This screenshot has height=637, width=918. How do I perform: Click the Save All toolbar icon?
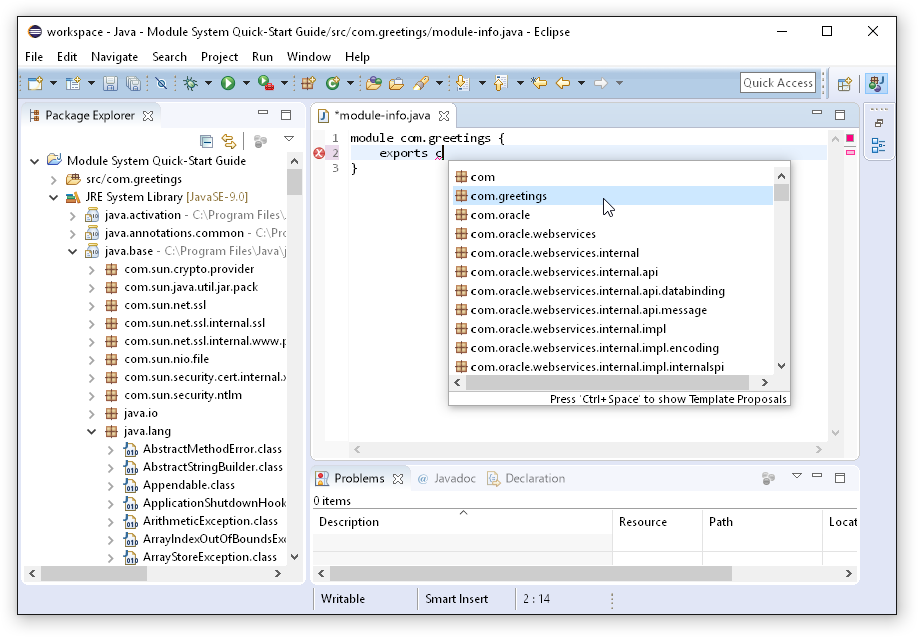pyautogui.click(x=133, y=84)
